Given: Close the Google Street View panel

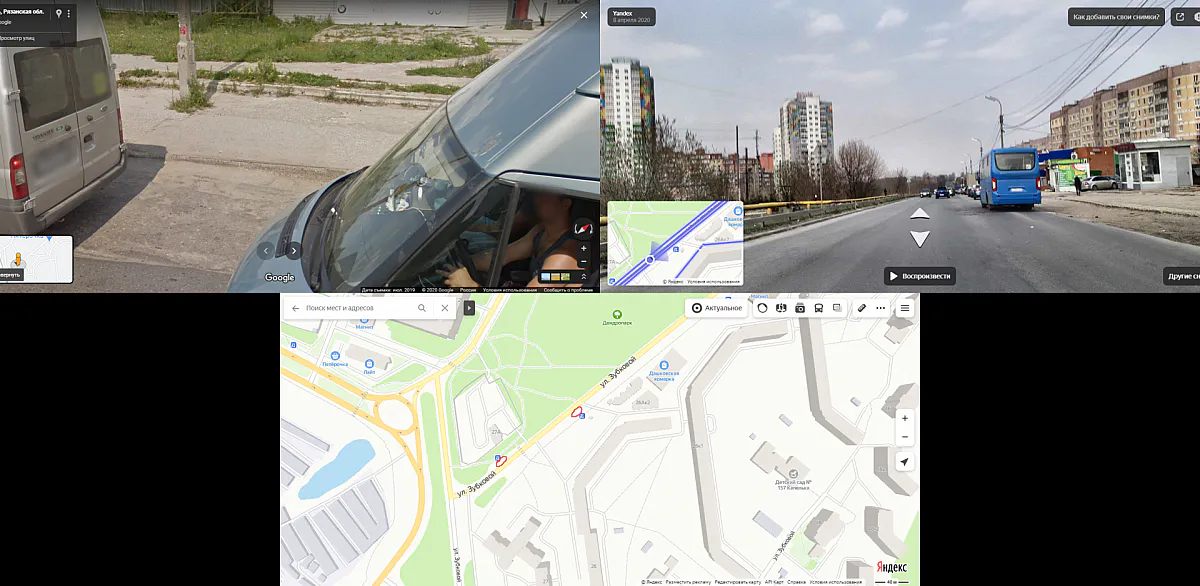Looking at the screenshot, I should click(x=584, y=14).
